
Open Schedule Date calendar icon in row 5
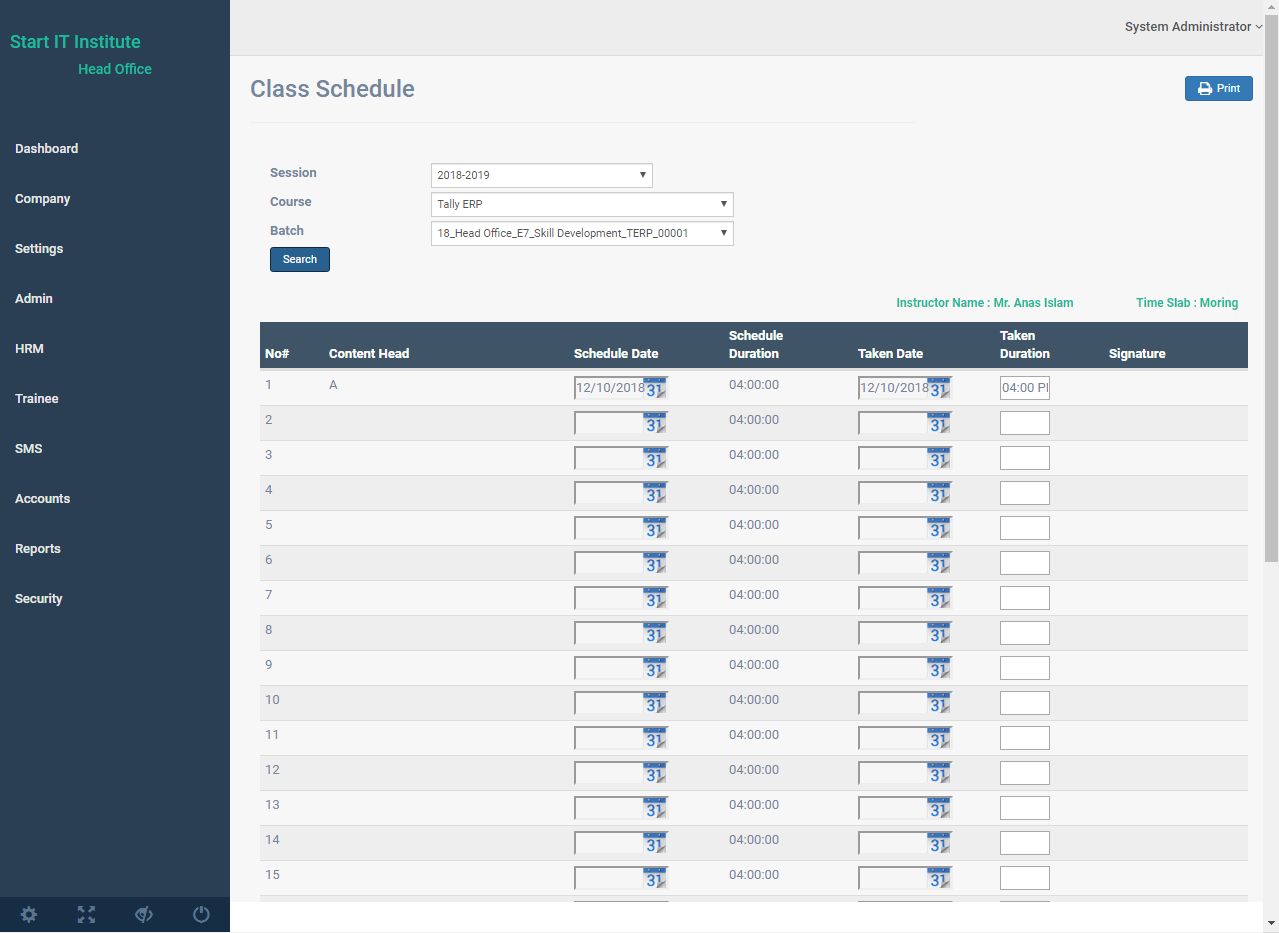click(655, 528)
